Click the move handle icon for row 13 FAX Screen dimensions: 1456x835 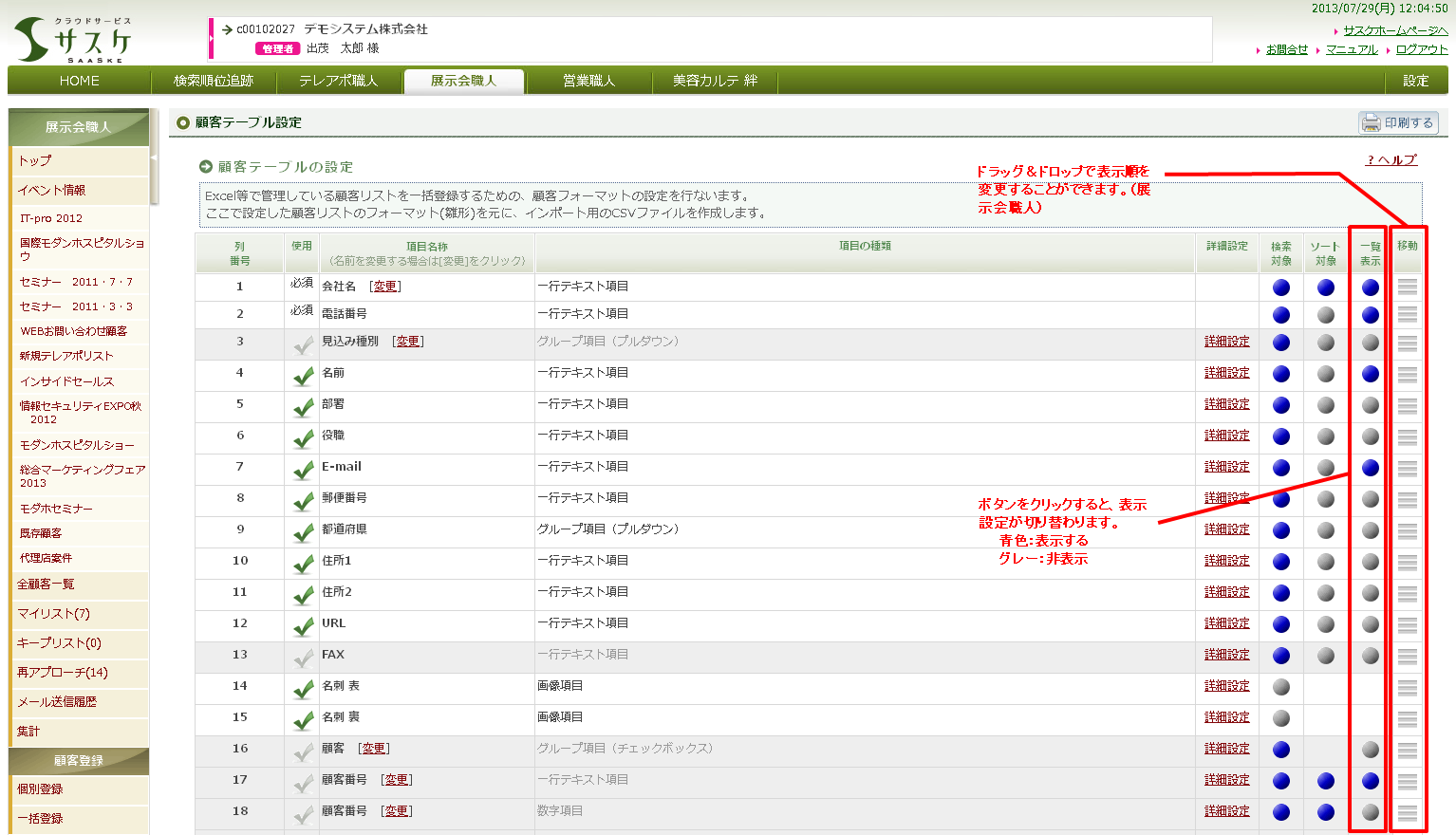1408,656
